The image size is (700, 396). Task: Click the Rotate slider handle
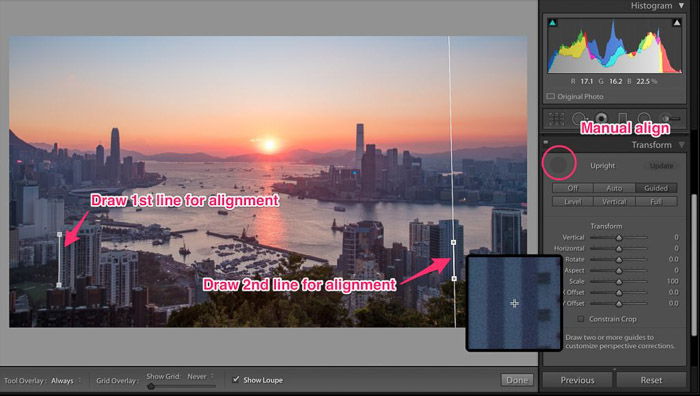point(619,259)
